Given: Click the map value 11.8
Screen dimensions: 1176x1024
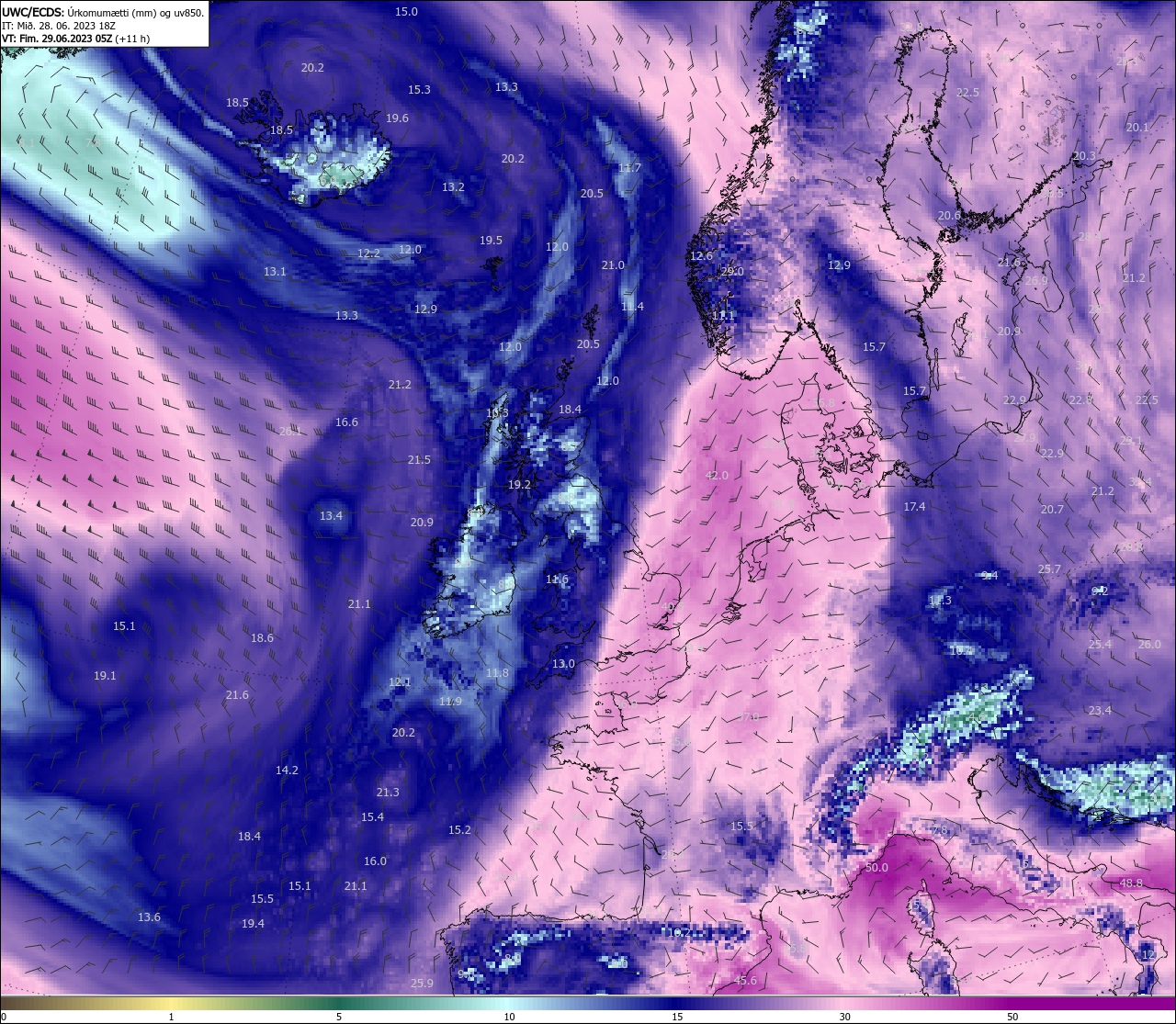Looking at the screenshot, I should (497, 673).
